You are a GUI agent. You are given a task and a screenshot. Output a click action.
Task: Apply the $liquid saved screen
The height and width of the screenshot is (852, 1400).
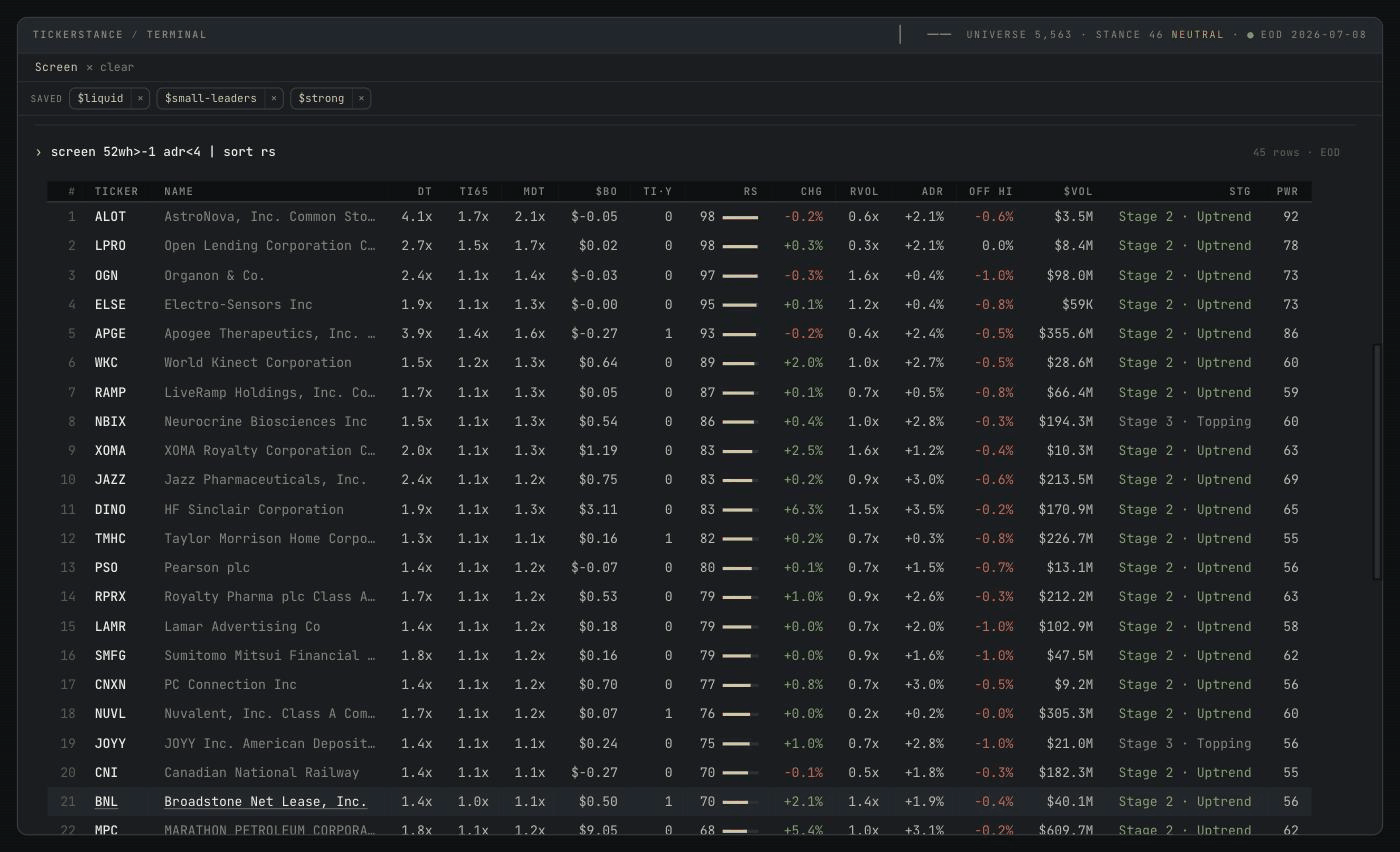point(101,98)
